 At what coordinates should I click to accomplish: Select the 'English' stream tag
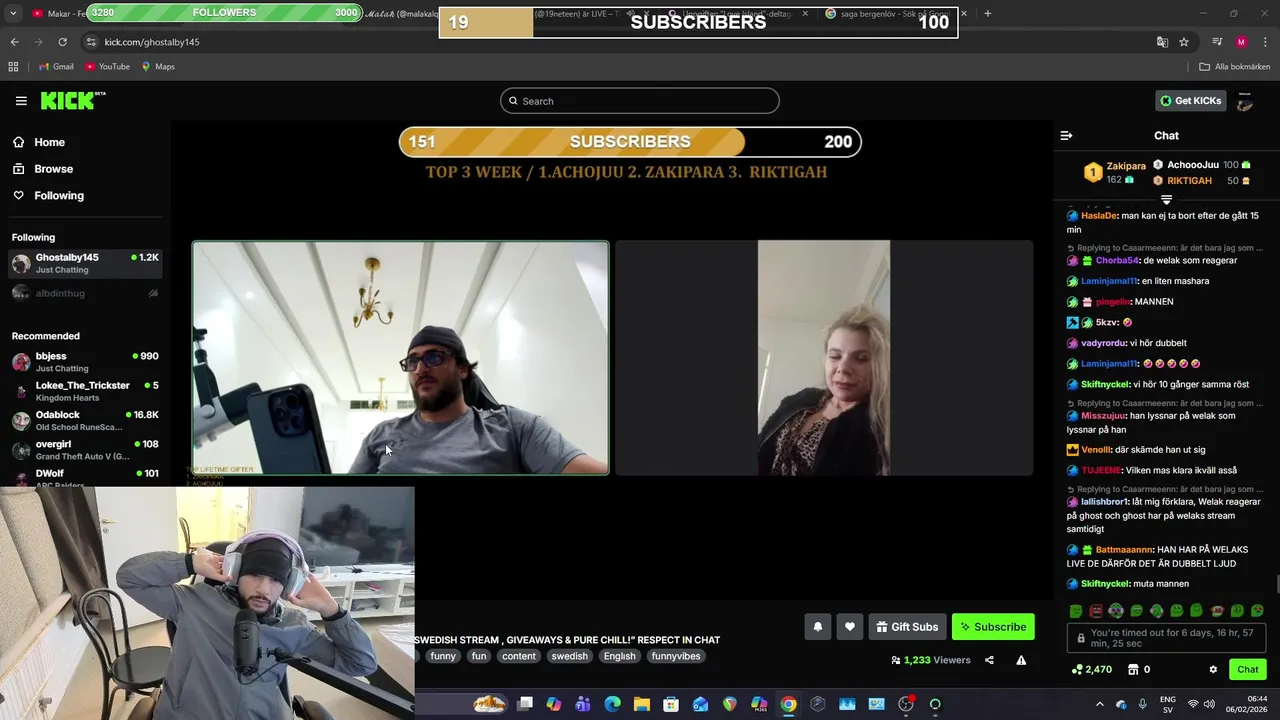[619, 656]
